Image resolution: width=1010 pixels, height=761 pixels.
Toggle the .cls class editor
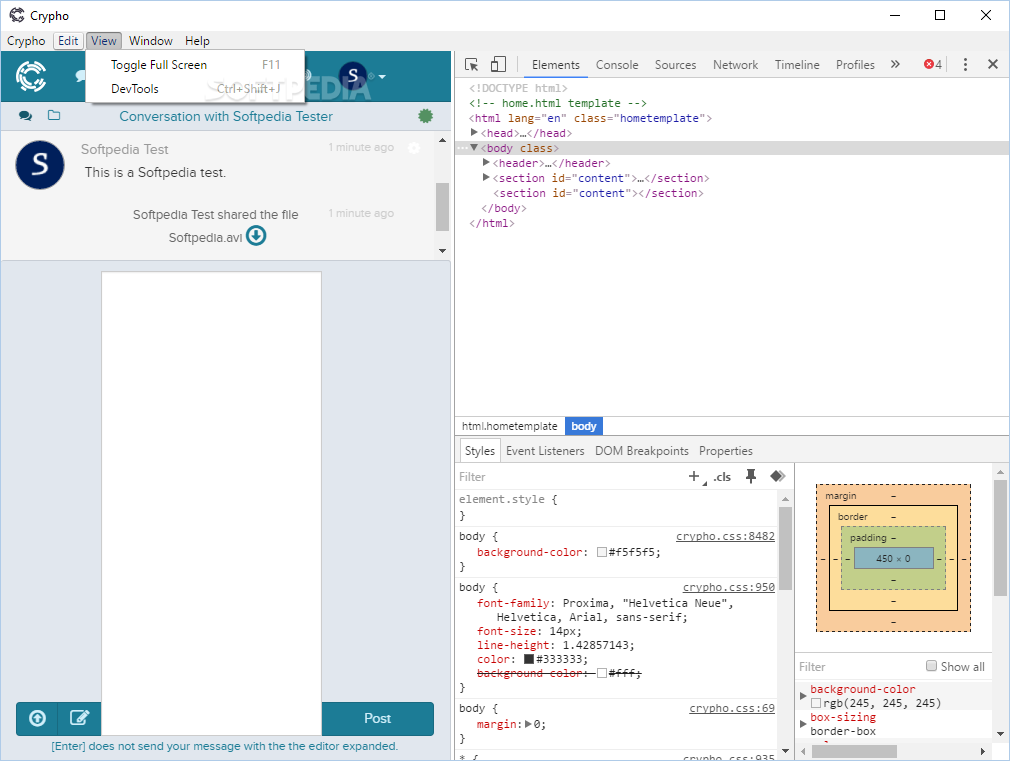coord(722,477)
